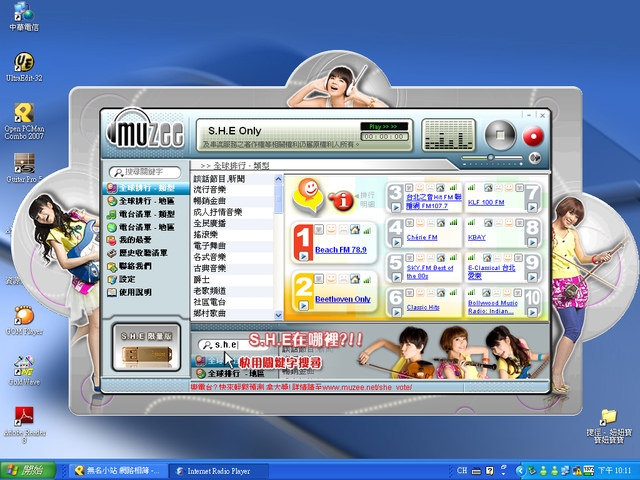Screen dimensions: 640x480
Task: Click the equalizer spectrum display
Action: coord(448,134)
